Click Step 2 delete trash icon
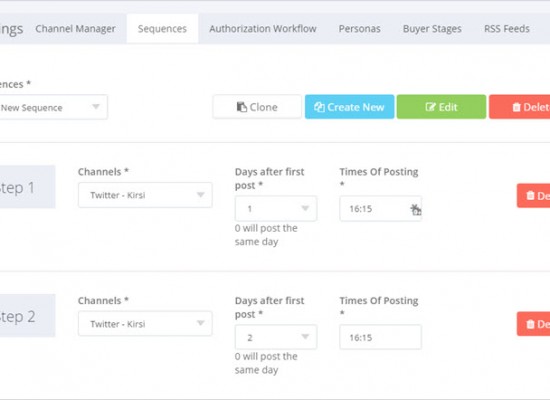 pyautogui.click(x=530, y=324)
